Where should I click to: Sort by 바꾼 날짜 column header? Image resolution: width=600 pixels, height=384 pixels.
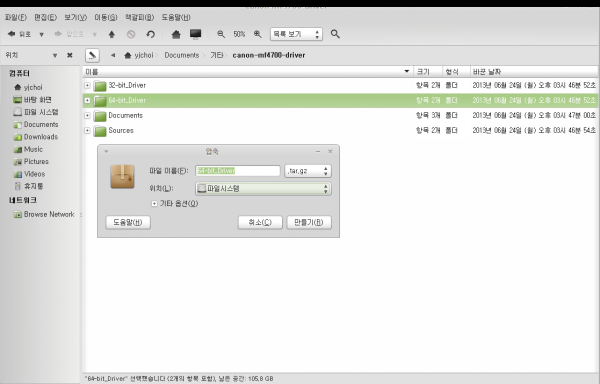[534, 72]
